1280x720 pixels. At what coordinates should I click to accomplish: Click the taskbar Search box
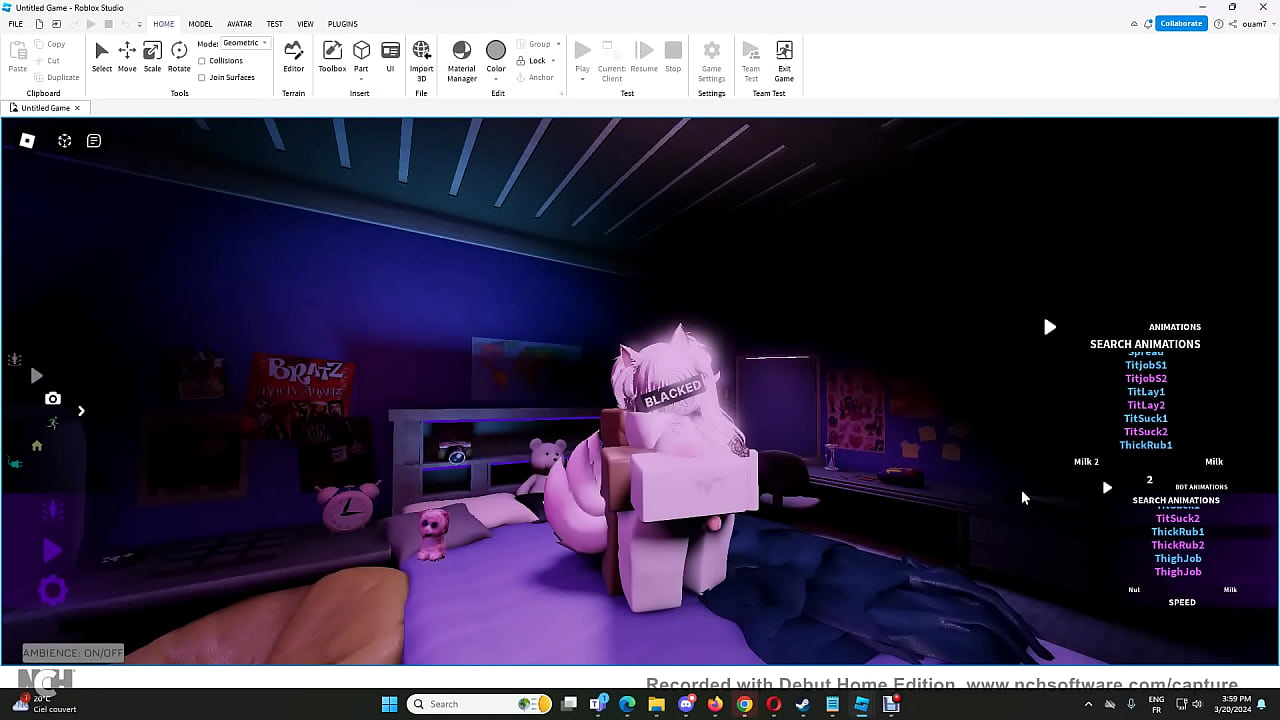click(480, 704)
